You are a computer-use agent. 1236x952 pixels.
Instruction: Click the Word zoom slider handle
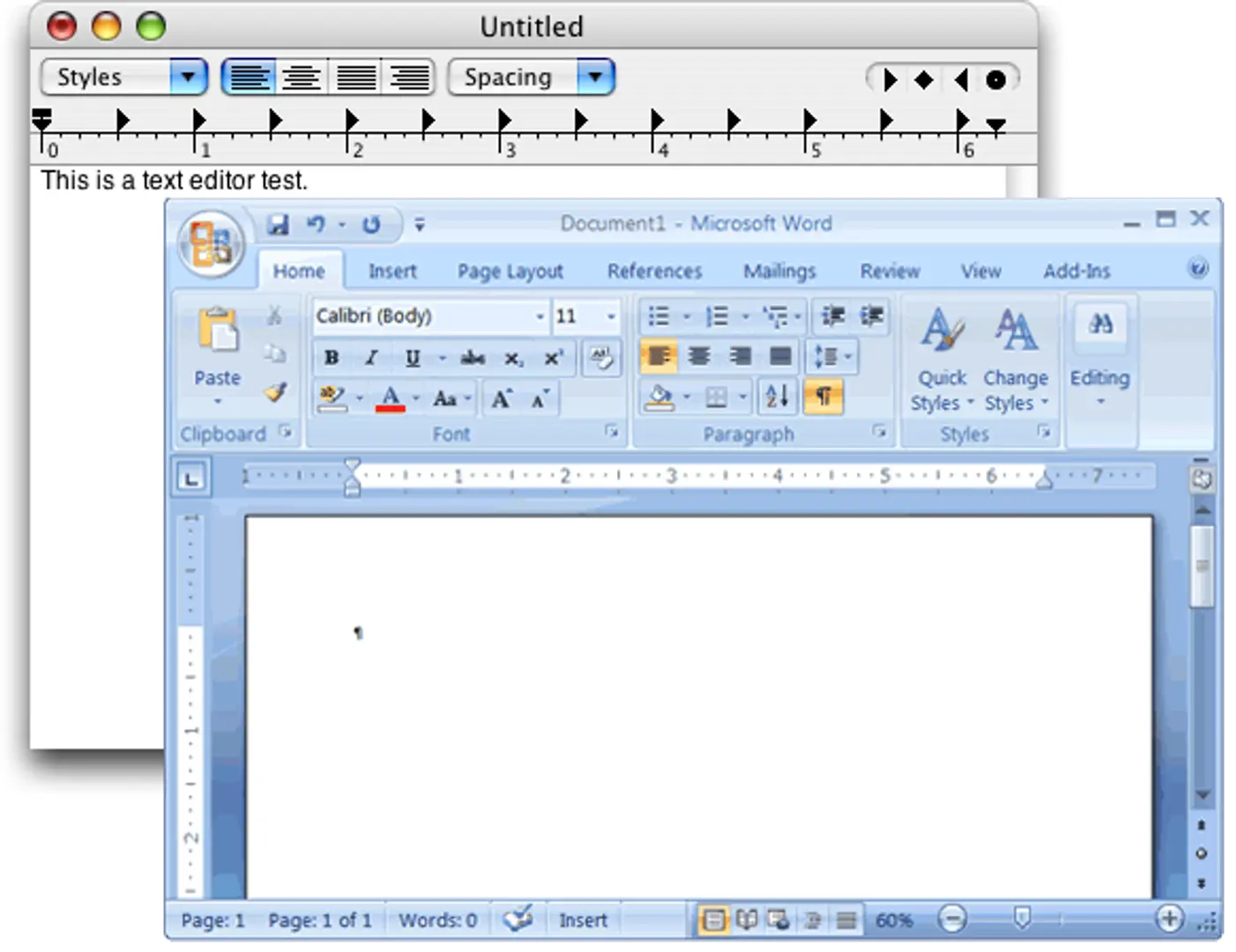(1022, 919)
